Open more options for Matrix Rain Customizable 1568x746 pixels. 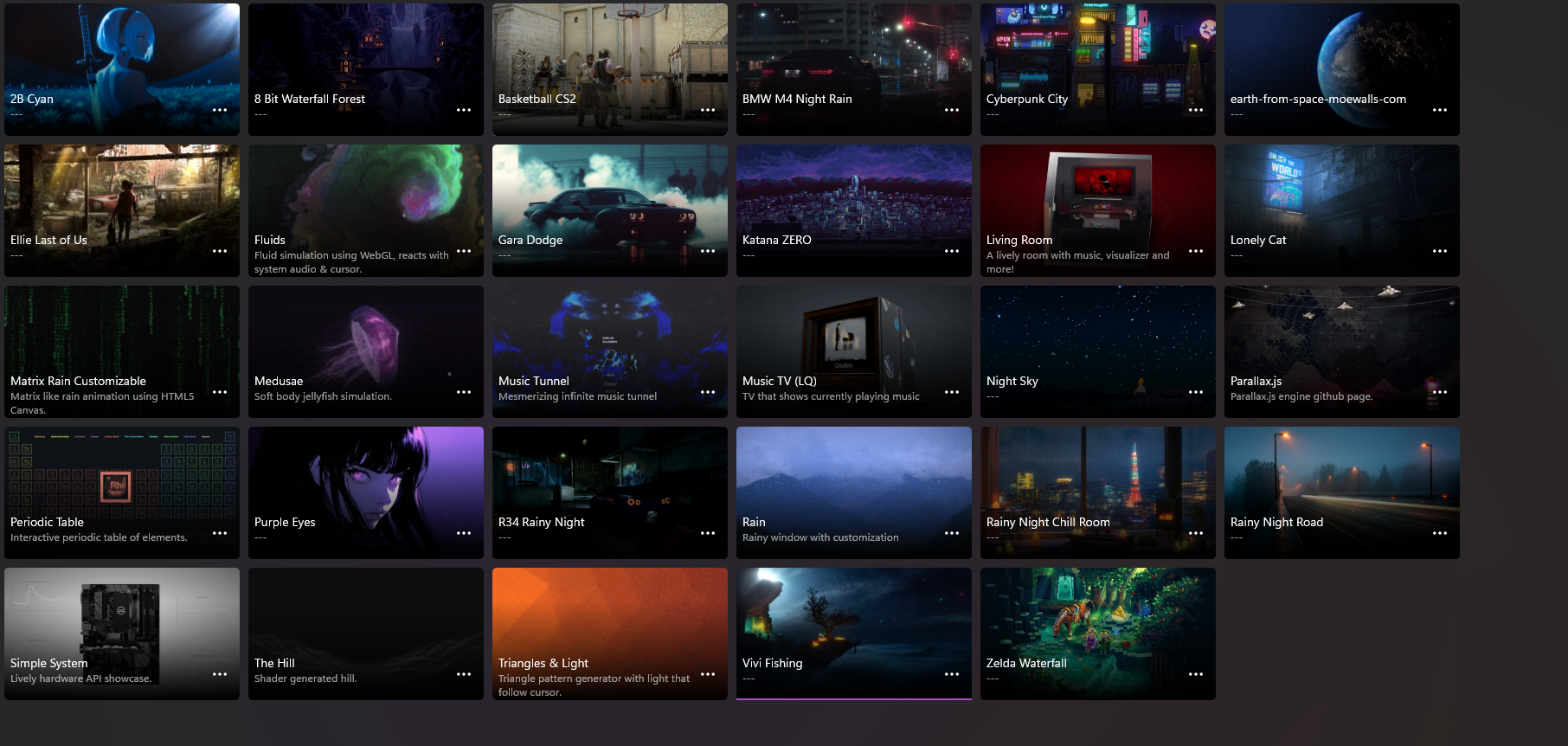[220, 392]
